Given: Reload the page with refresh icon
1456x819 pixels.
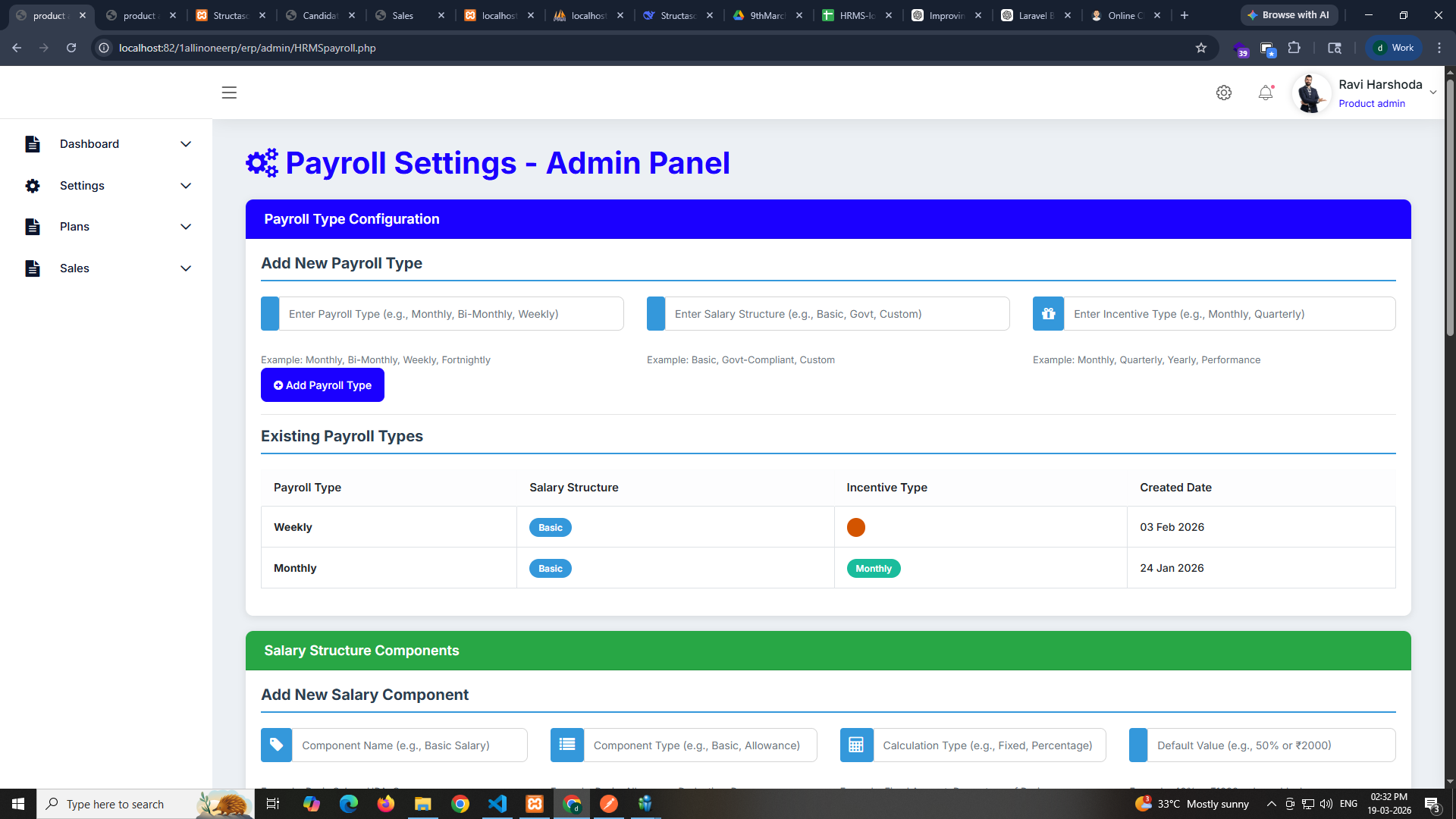Looking at the screenshot, I should click(71, 48).
